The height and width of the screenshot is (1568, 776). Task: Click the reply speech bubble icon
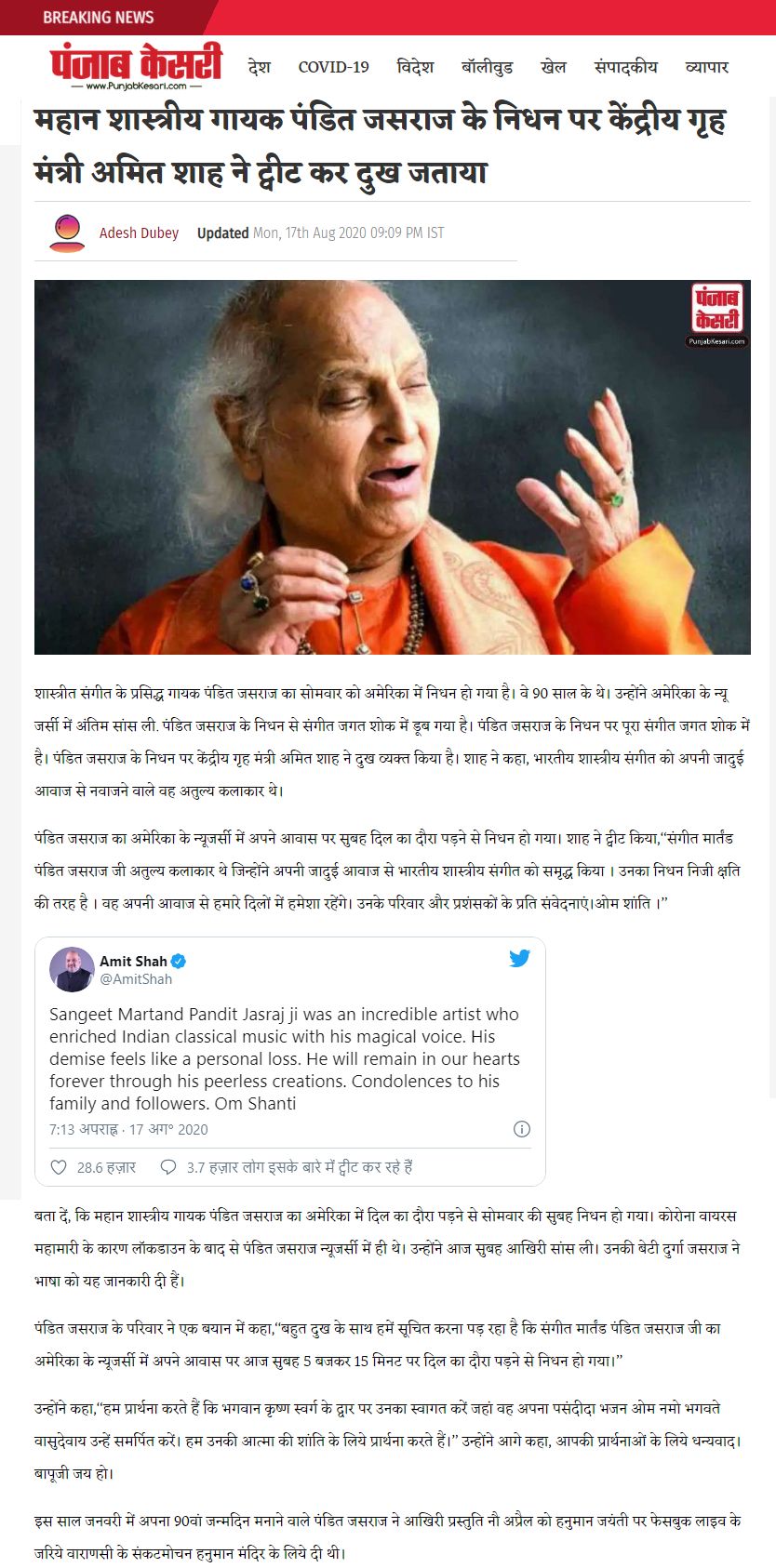[168, 1167]
